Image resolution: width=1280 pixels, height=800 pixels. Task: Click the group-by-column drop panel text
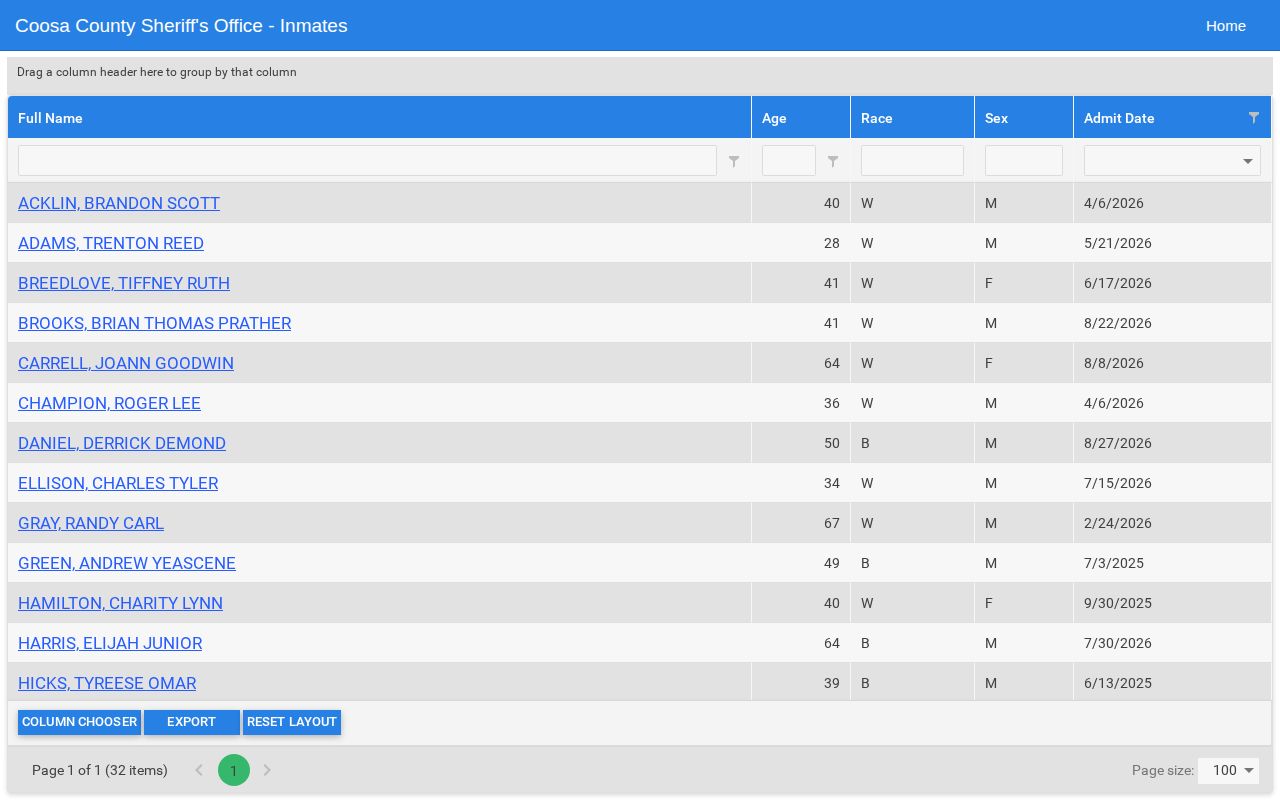pos(157,72)
